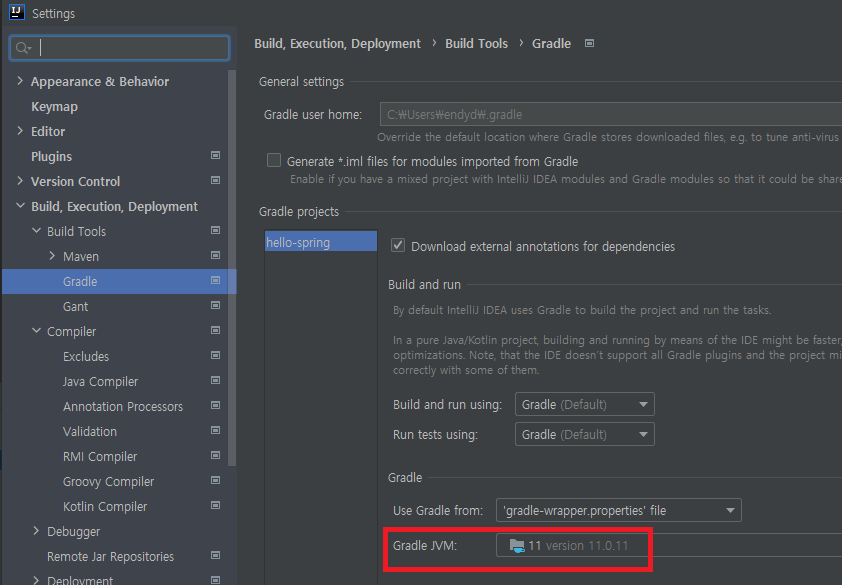842x585 pixels.
Task: Open Plugins settings page
Action: click(52, 157)
